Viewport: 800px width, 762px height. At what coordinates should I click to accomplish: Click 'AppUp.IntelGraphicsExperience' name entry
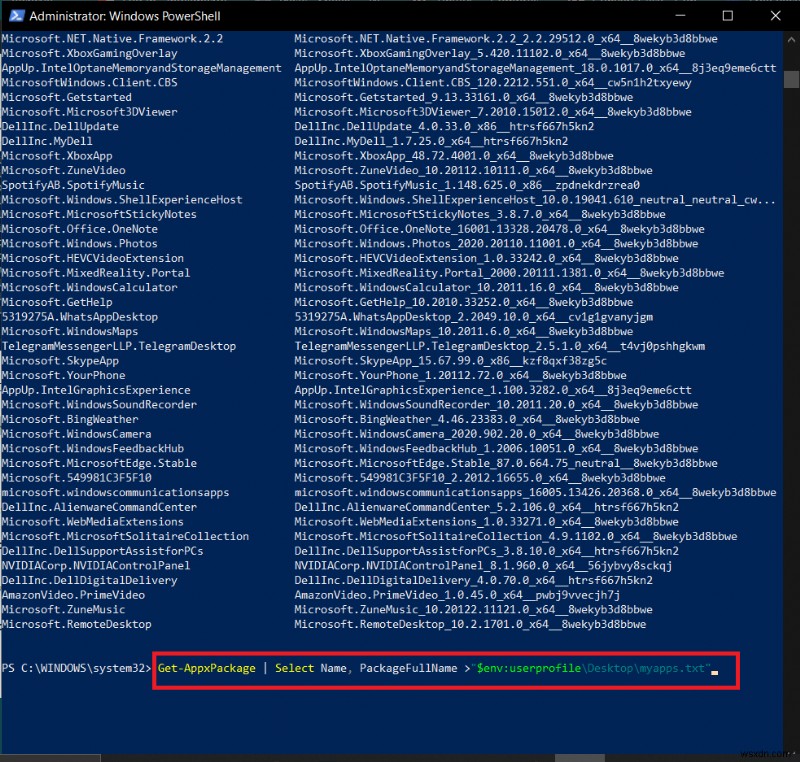pos(96,390)
